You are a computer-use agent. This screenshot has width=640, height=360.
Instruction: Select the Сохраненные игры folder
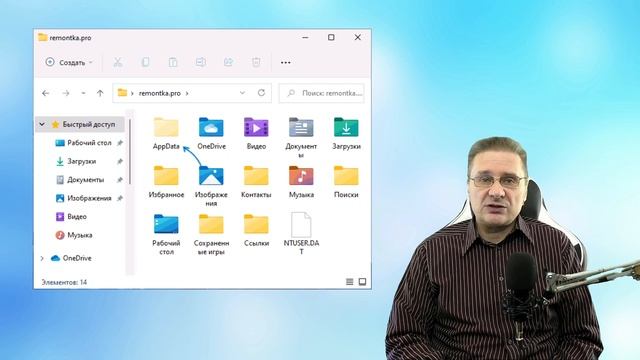coord(211,234)
